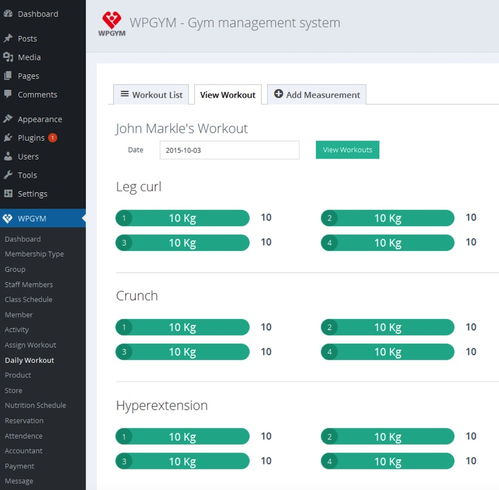This screenshot has width=499, height=490.
Task: Click the Media icon in sidebar
Action: 8,57
